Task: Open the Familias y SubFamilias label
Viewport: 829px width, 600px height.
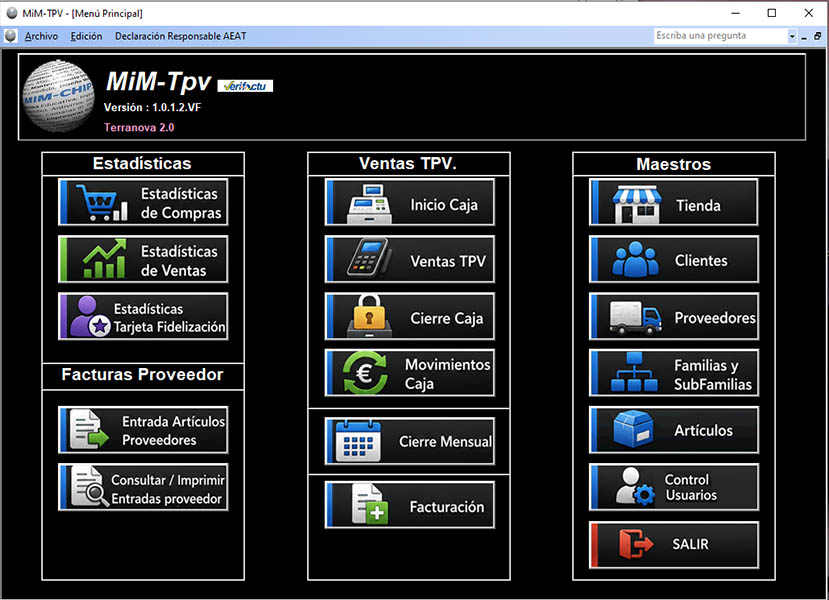Action: 712,375
